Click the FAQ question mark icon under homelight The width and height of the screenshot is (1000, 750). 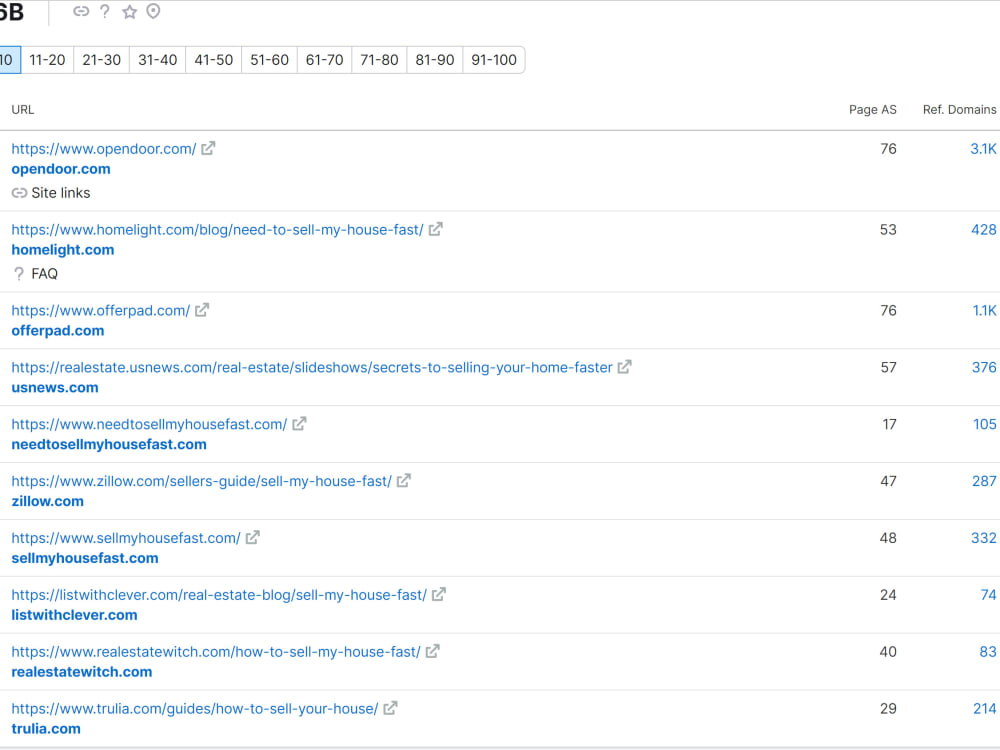(19, 274)
